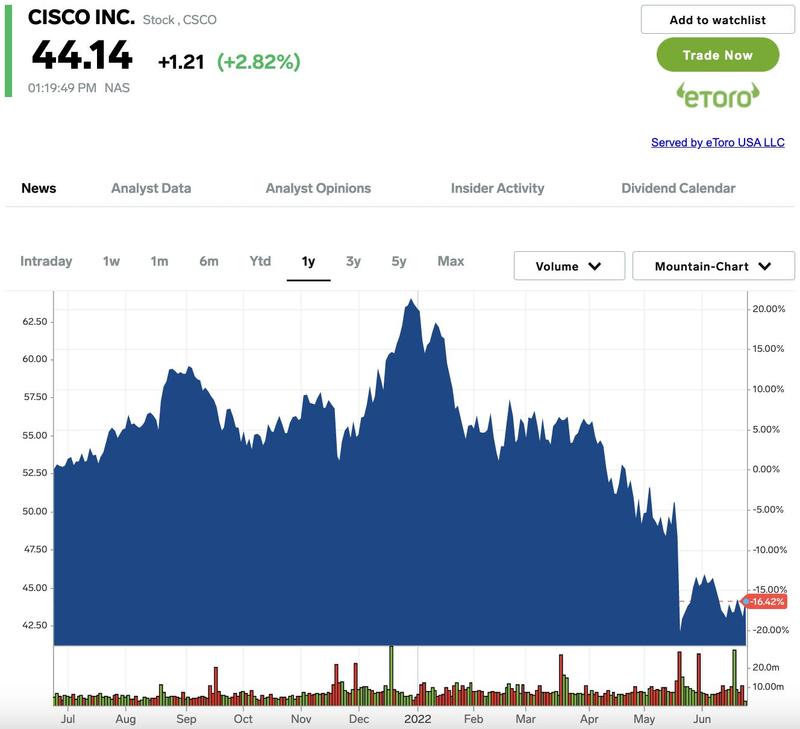The width and height of the screenshot is (800, 729).
Task: Click the Sep label on time axis
Action: 186,719
